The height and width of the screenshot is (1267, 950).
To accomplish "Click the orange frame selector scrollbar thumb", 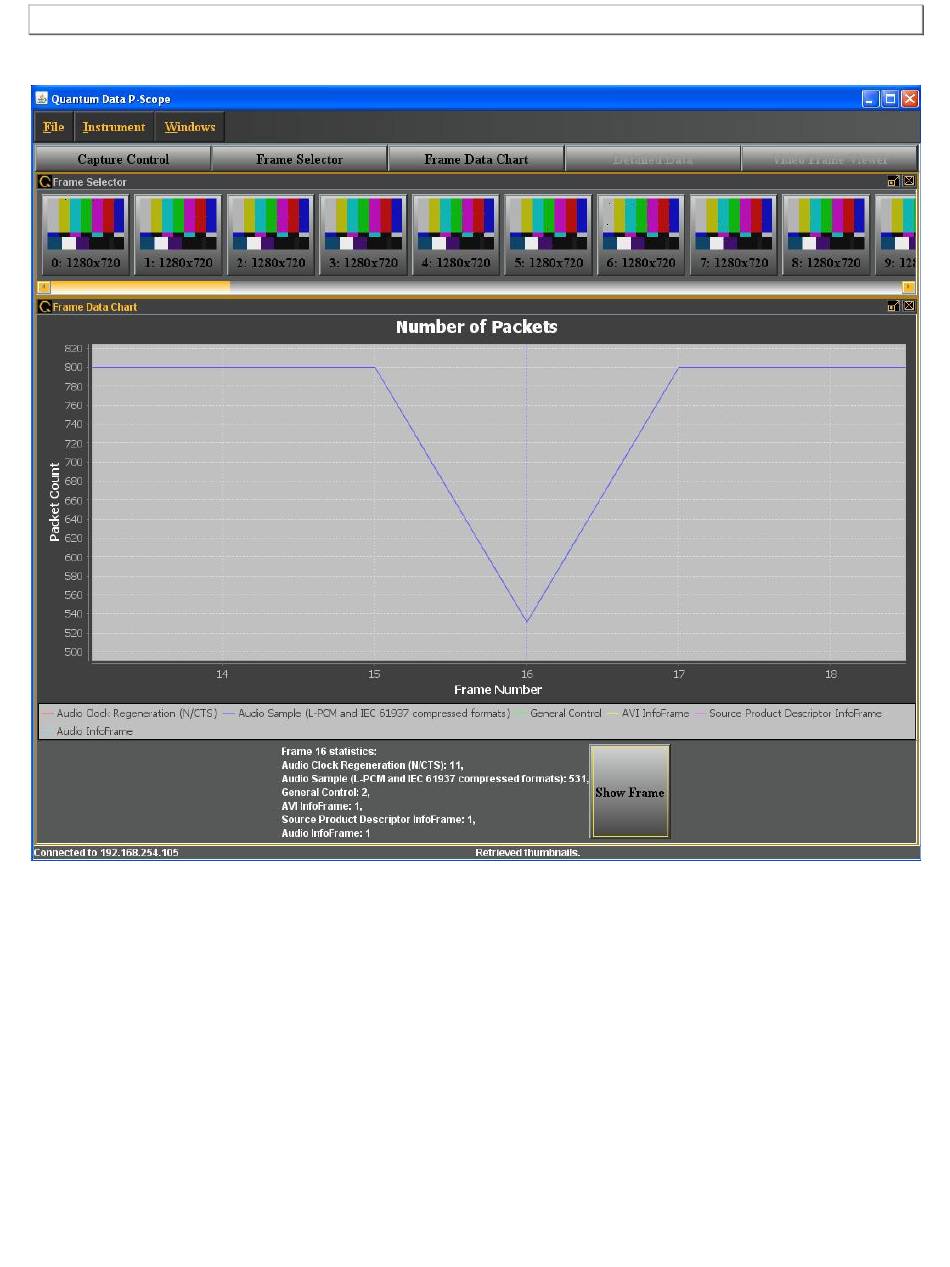I will pyautogui.click(x=139, y=288).
